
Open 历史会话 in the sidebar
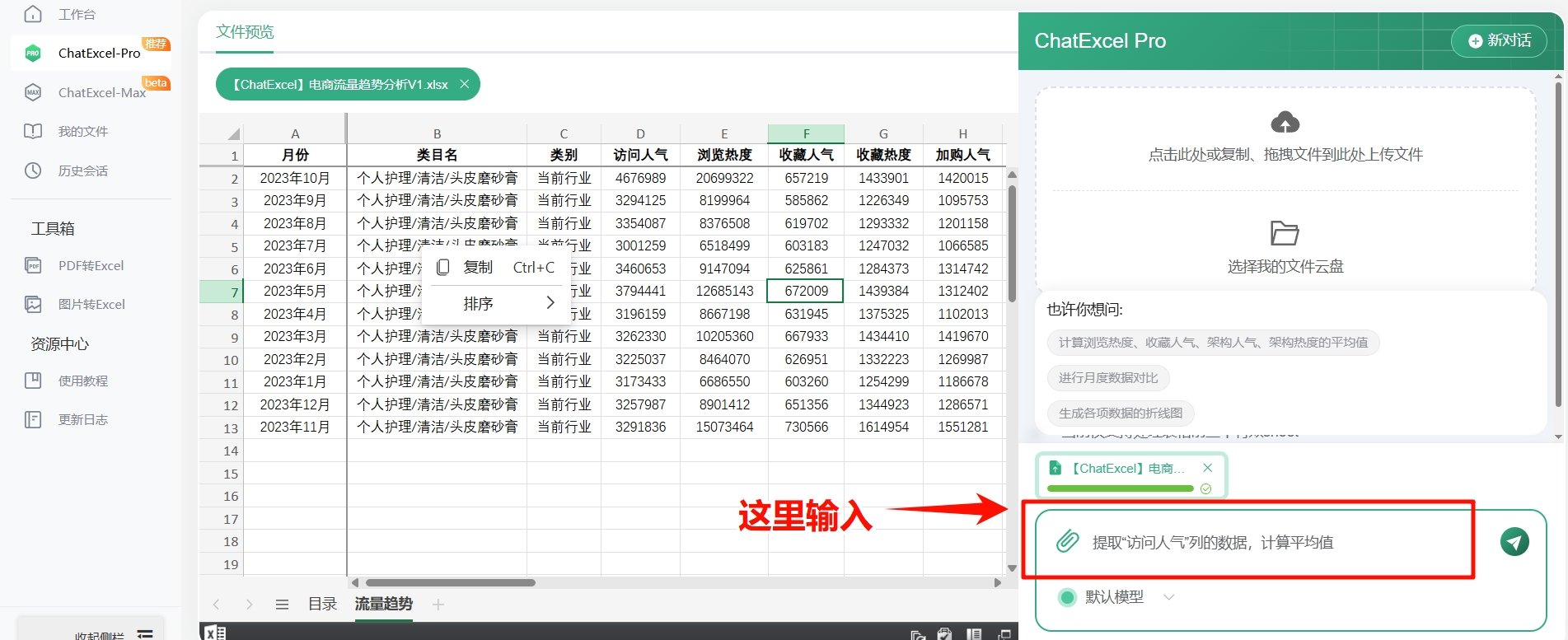82,171
